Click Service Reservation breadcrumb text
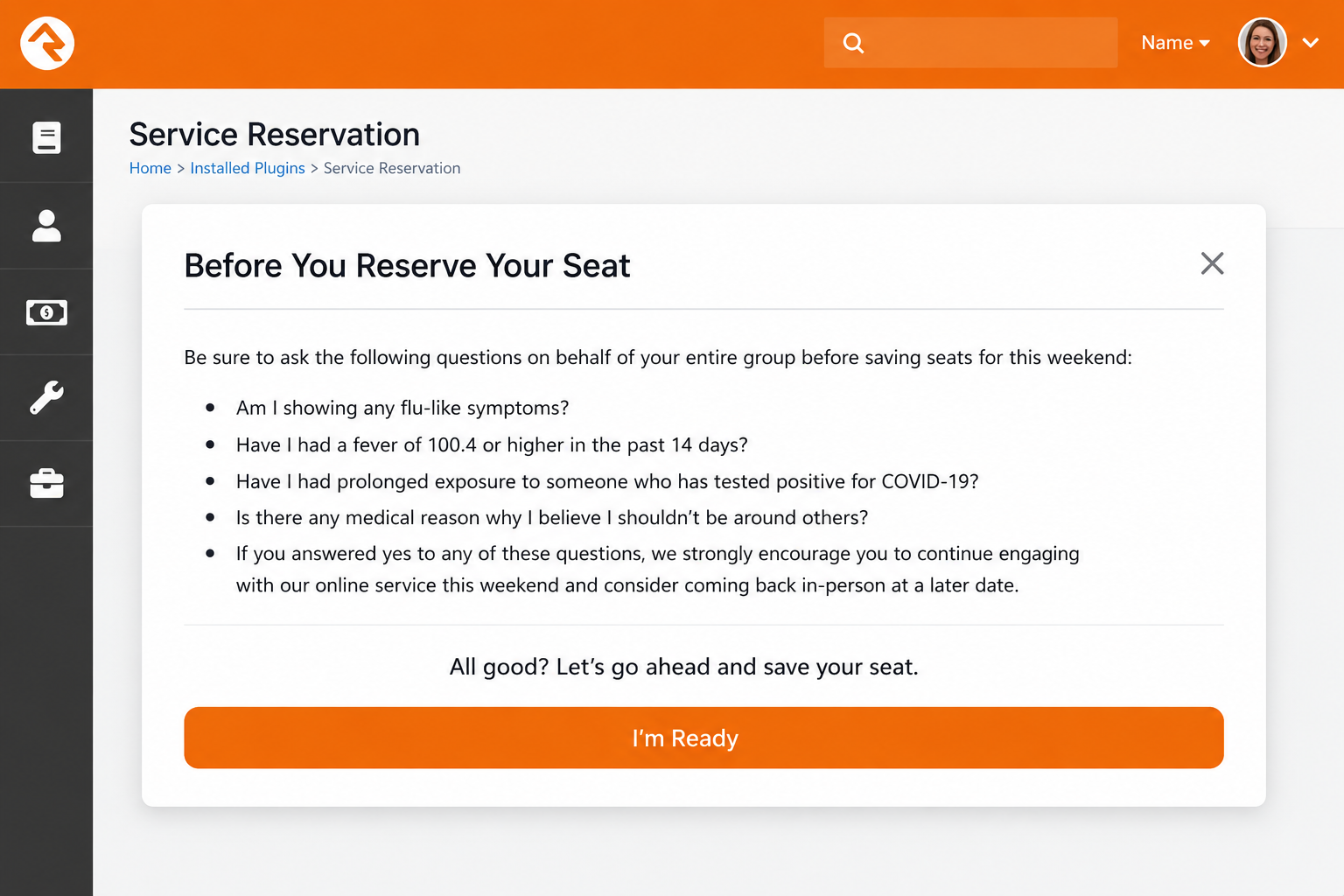 (392, 168)
